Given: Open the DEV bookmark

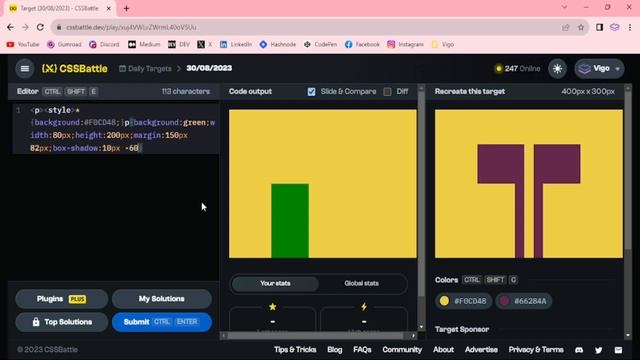Looking at the screenshot, I should click(x=179, y=44).
